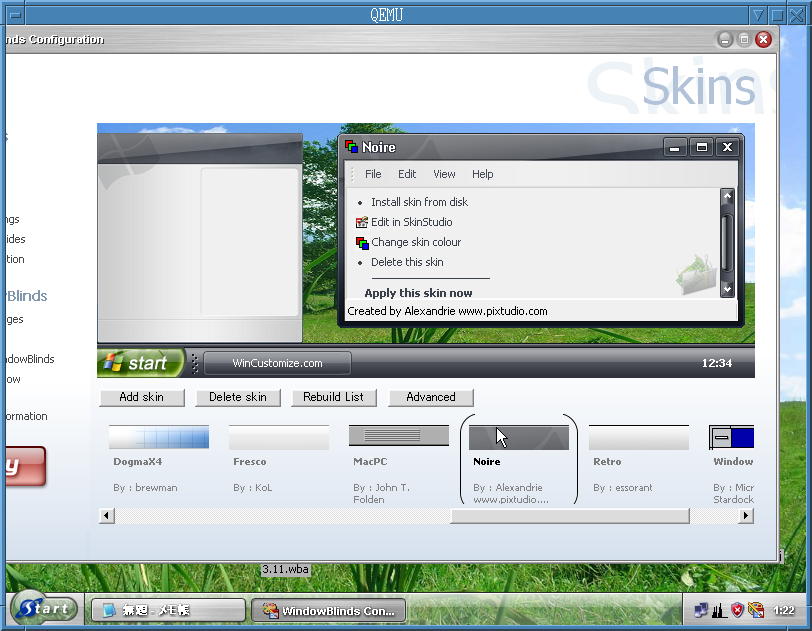
Task: Click Delete this skin link
Action: [407, 262]
